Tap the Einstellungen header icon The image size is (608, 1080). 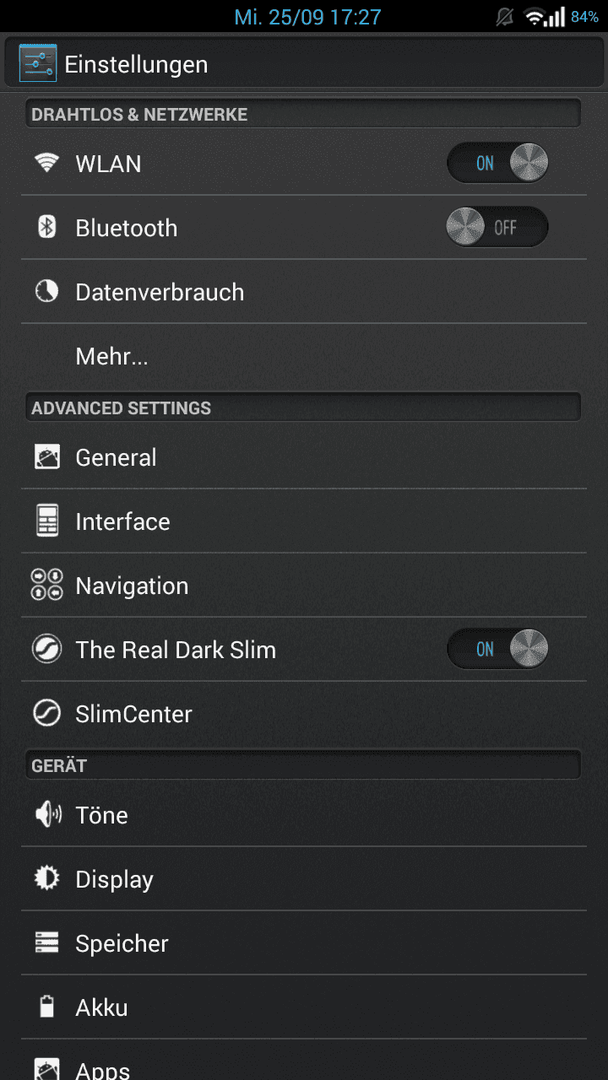pyautogui.click(x=37, y=63)
